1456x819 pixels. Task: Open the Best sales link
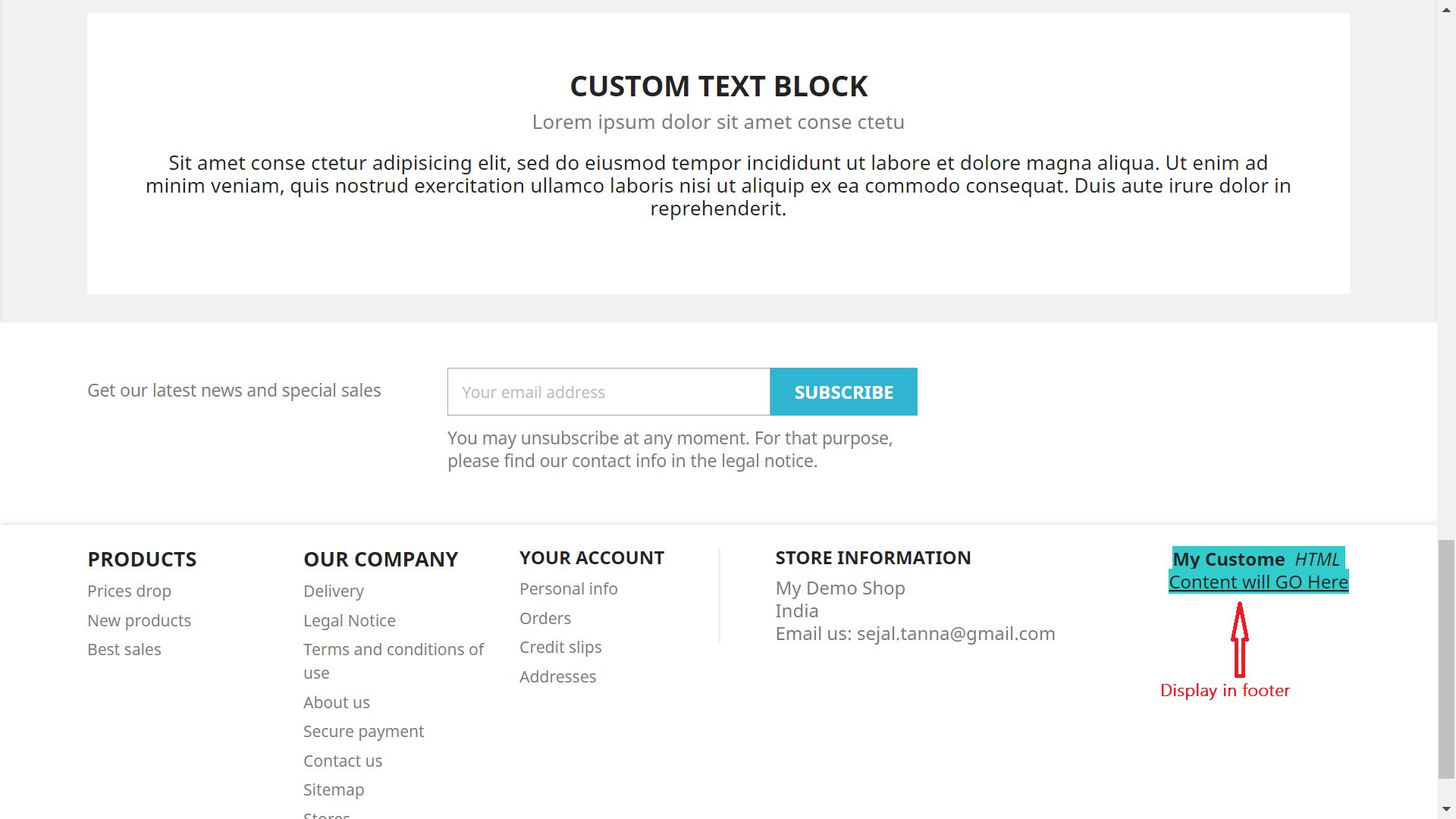pos(124,649)
